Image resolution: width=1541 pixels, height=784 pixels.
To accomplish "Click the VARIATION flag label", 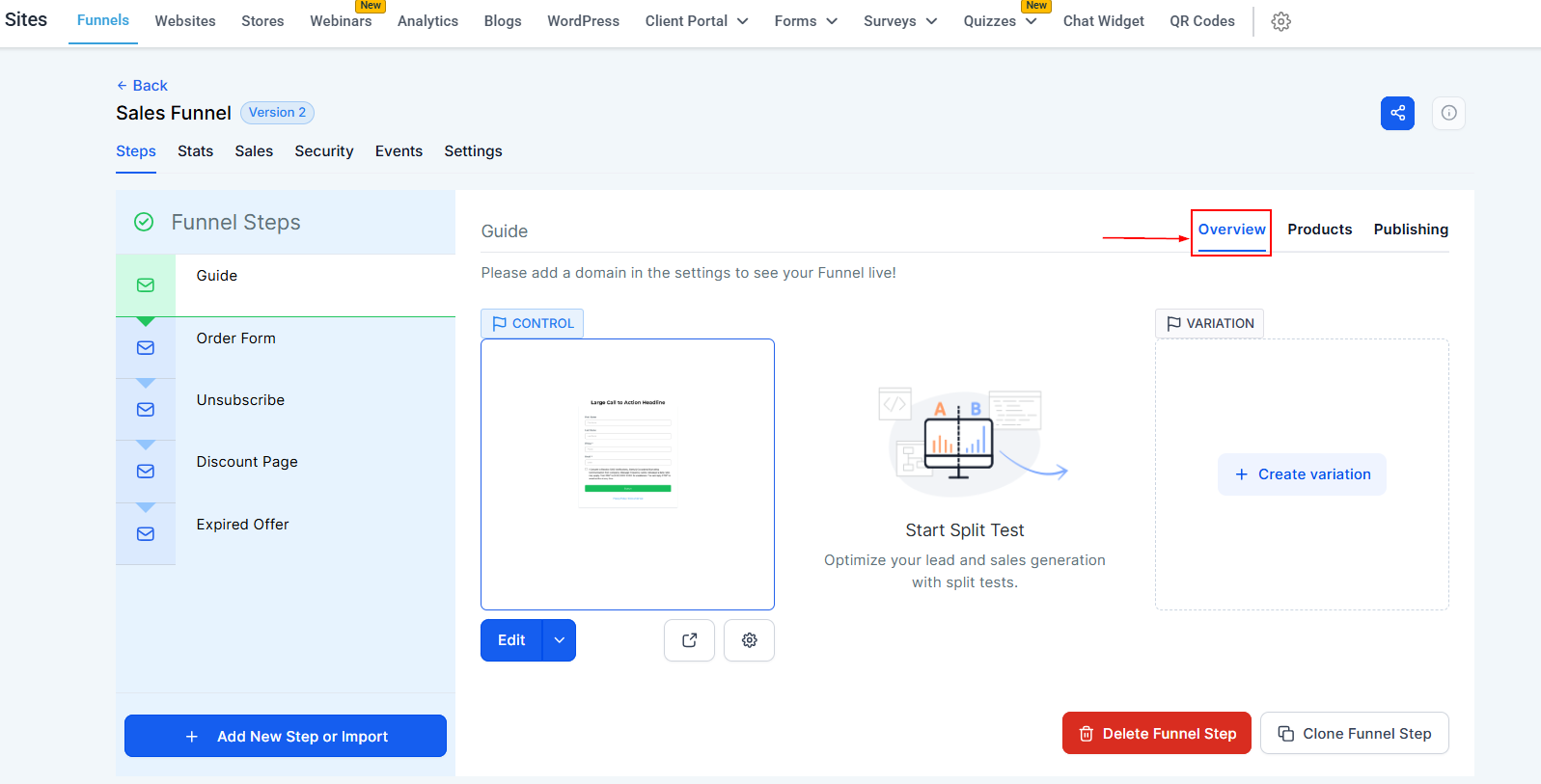I will point(1210,323).
